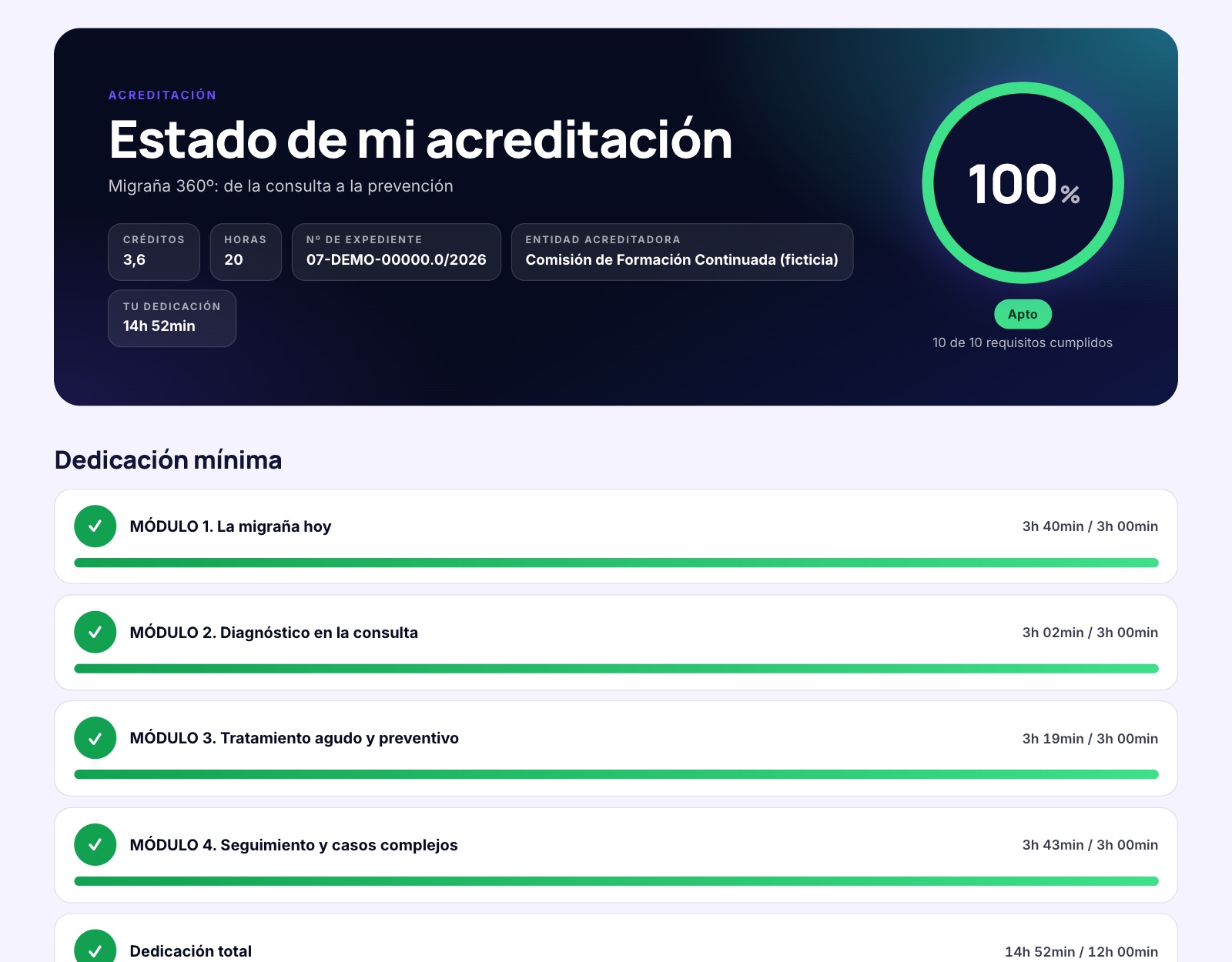
Task: Click the title 'MÓDULO 1. La migraña hoy'
Action: (230, 526)
